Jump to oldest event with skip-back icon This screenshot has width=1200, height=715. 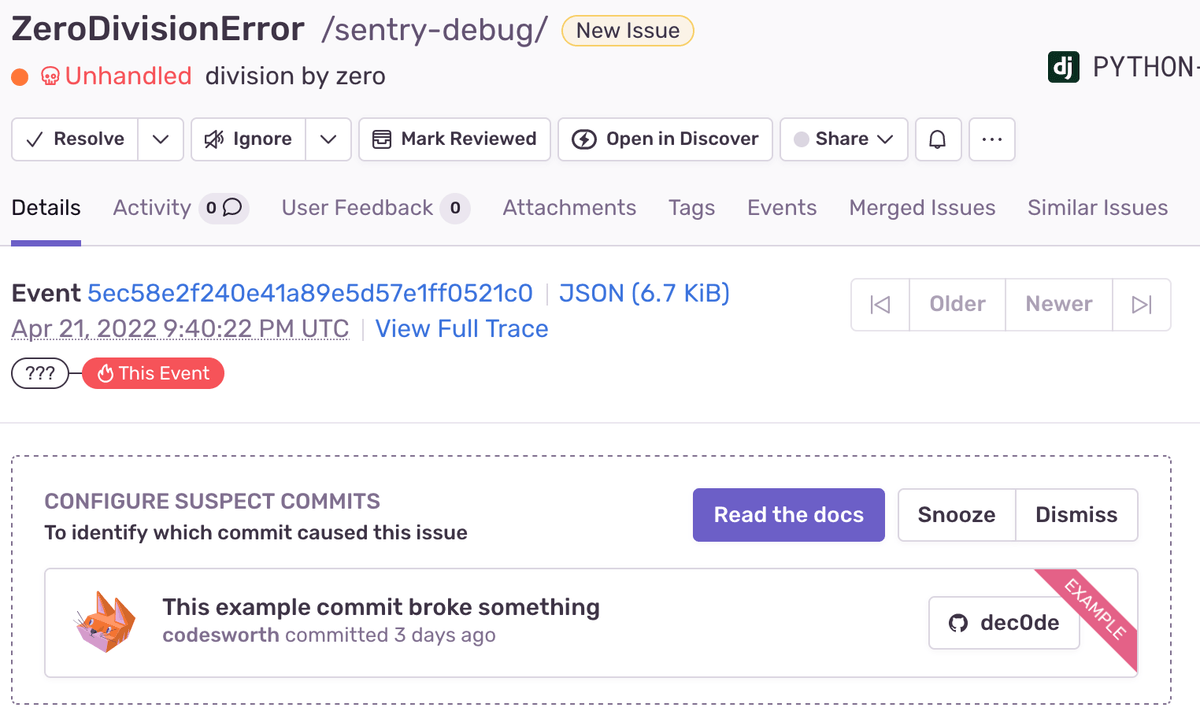click(880, 304)
